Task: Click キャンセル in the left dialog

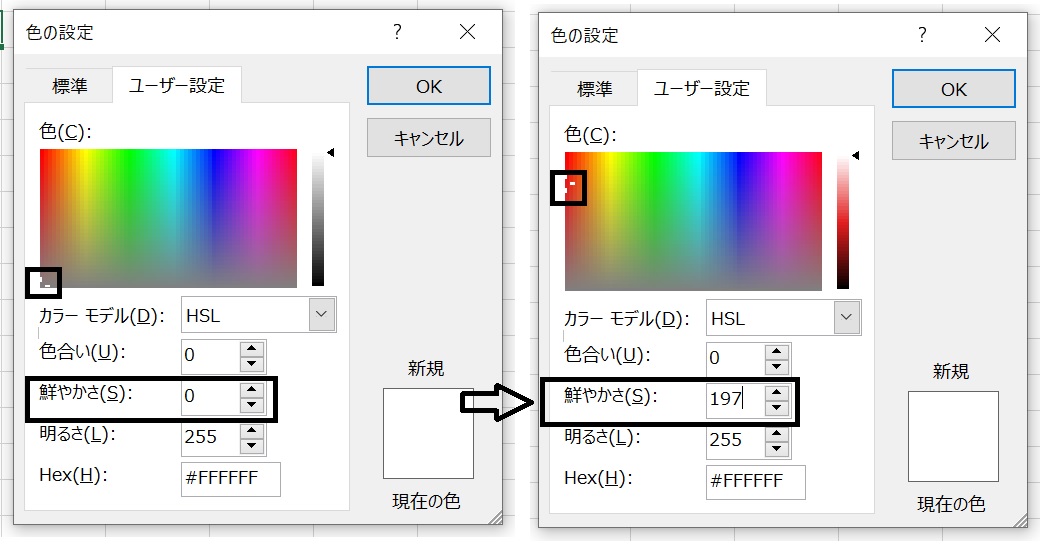Action: pyautogui.click(x=429, y=138)
